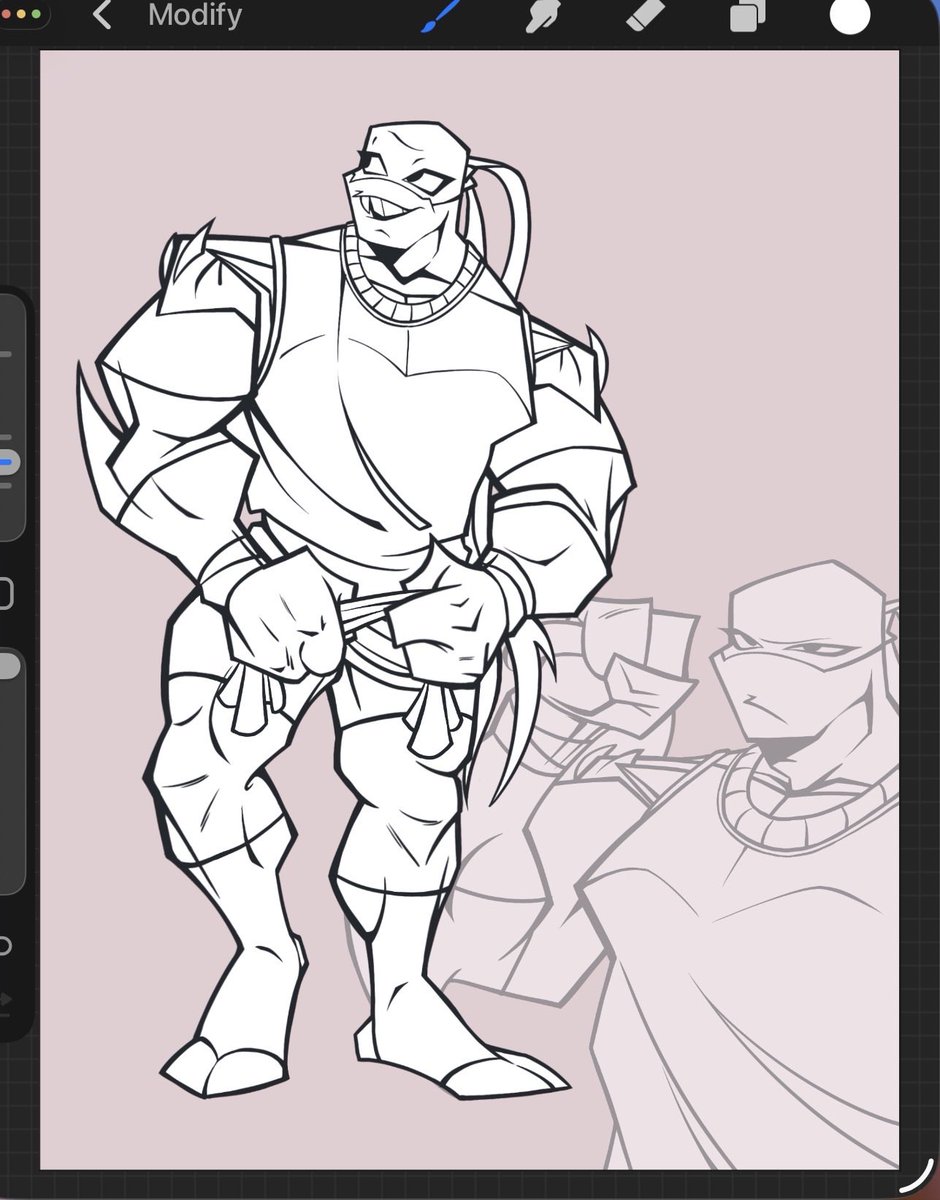This screenshot has width=940, height=1200.
Task: Open the white active color picker
Action: pos(850,14)
